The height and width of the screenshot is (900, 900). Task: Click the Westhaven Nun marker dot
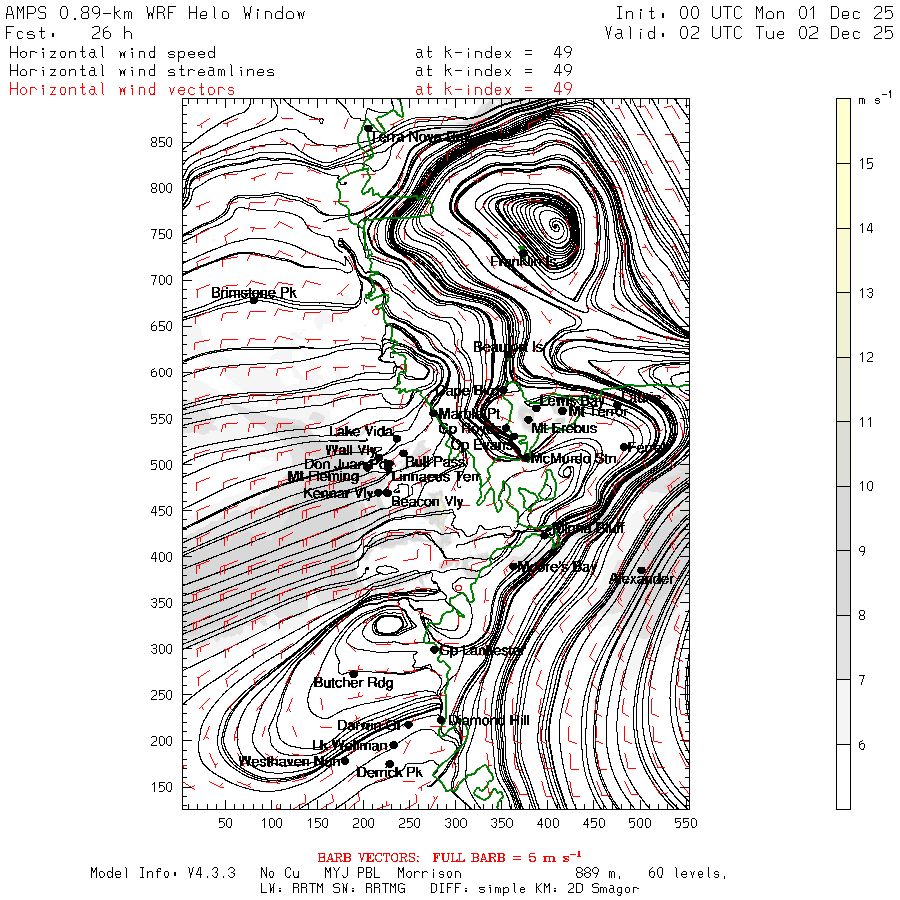pos(345,761)
